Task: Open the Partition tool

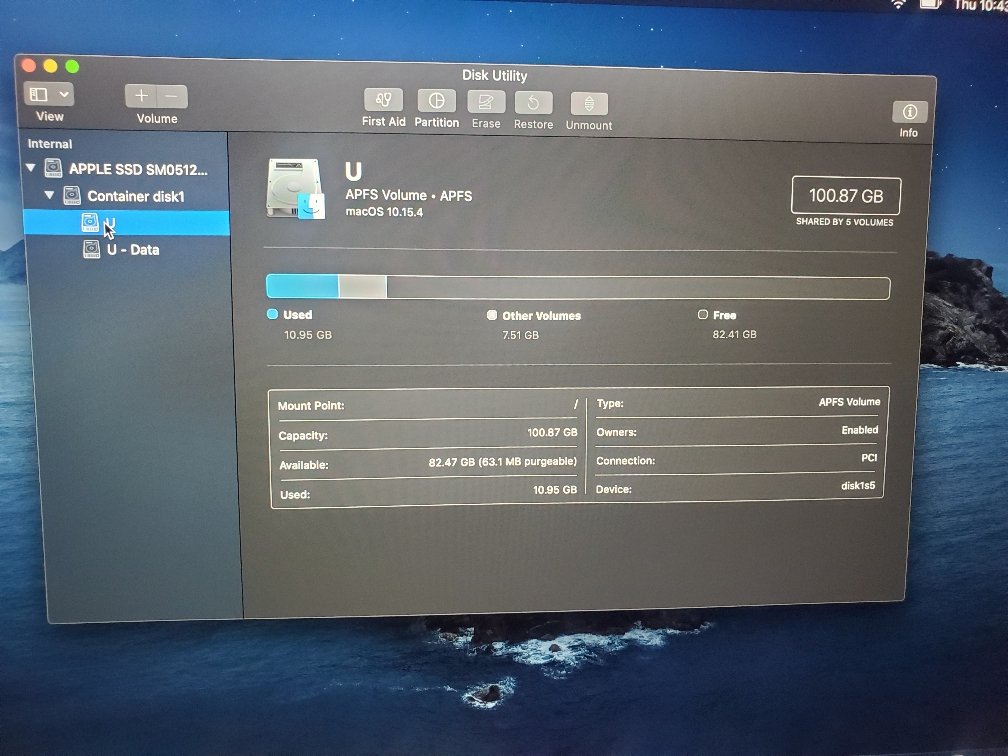Action: point(436,101)
